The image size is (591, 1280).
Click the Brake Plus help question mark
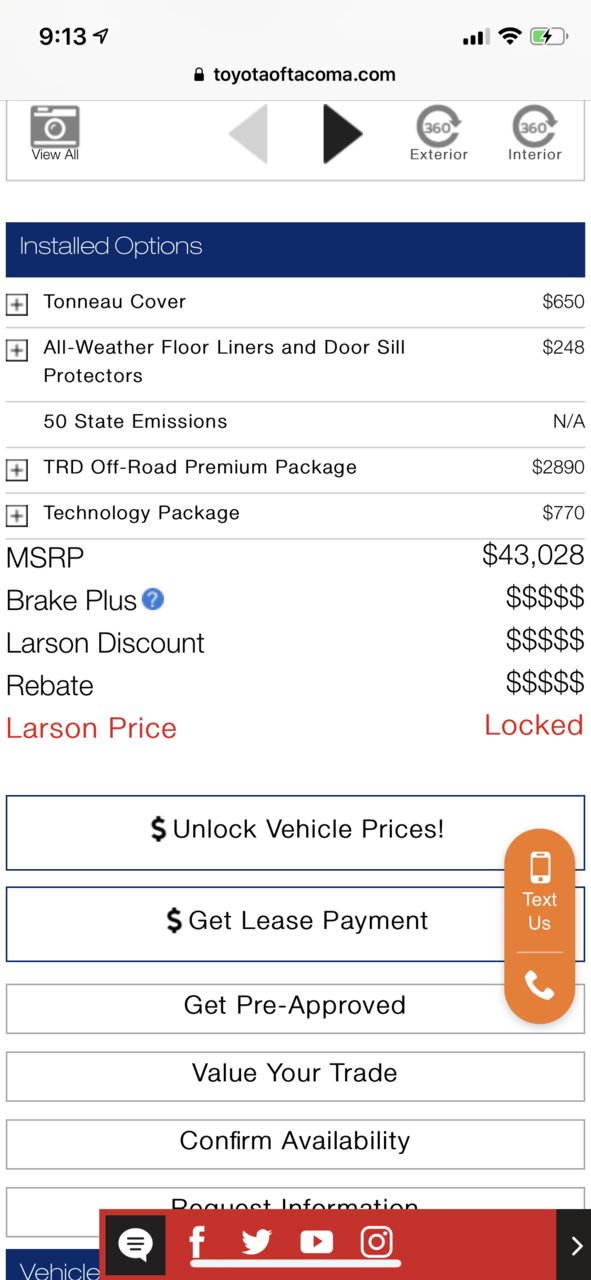coord(152,599)
